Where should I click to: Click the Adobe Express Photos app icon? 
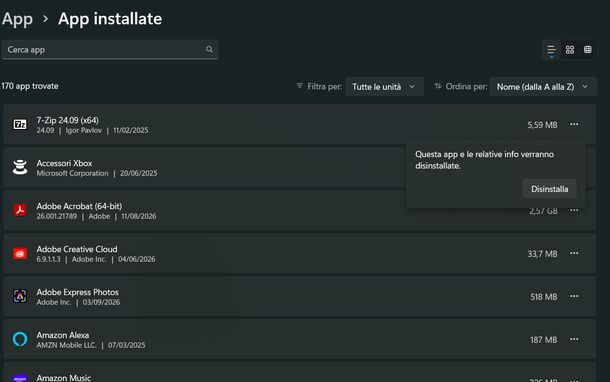[x=20, y=296]
